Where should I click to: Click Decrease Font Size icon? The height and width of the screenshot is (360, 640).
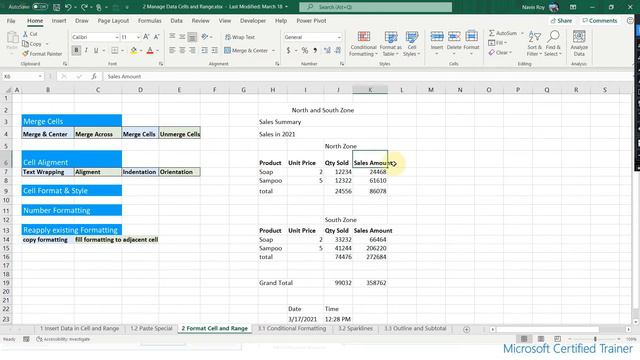tap(156, 37)
